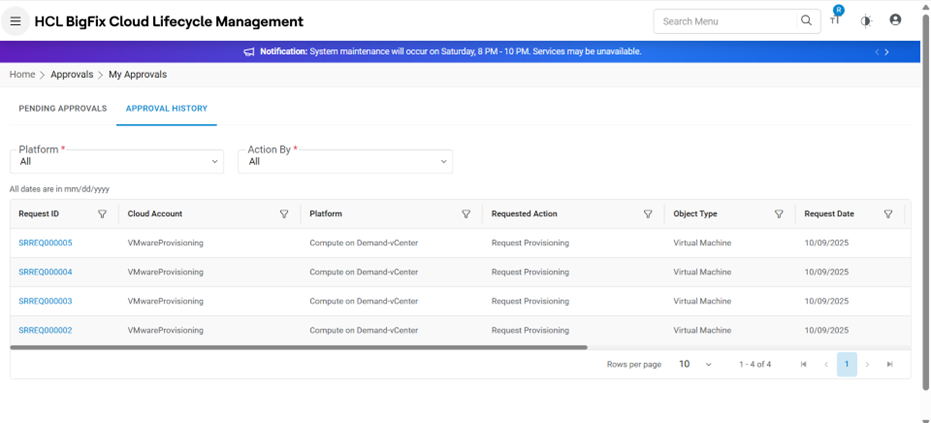The image size is (931, 423).
Task: Expand the Platform dropdown
Action: (116, 161)
